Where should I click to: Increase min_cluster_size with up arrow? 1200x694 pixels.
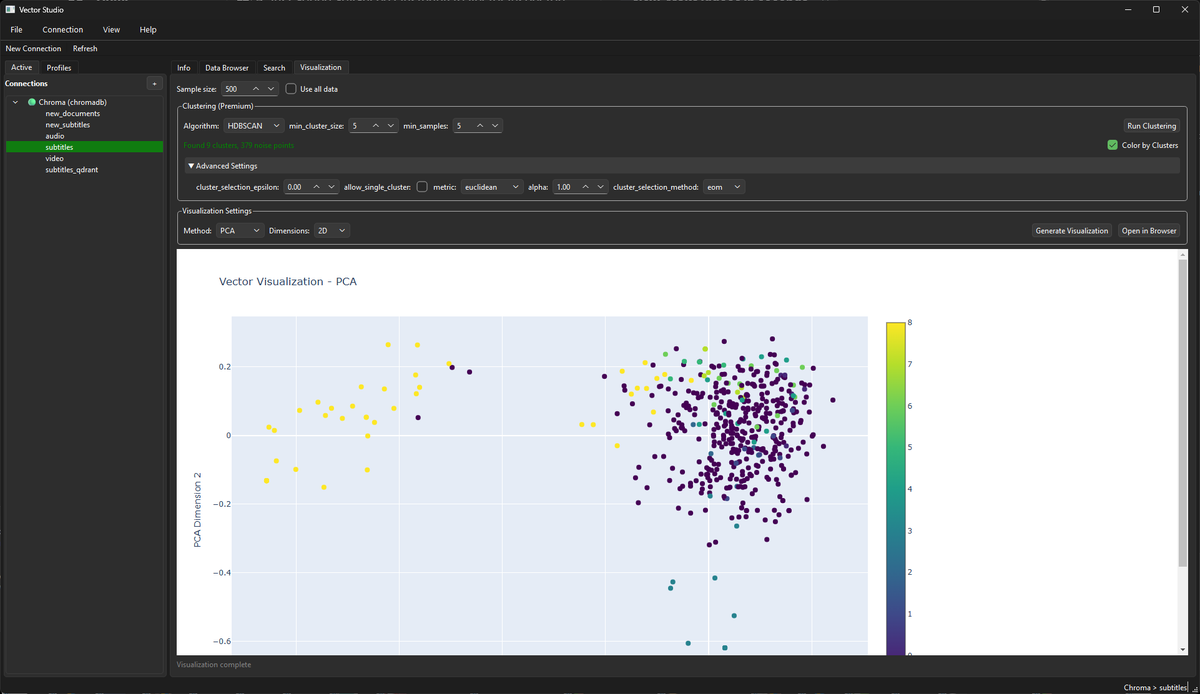376,126
